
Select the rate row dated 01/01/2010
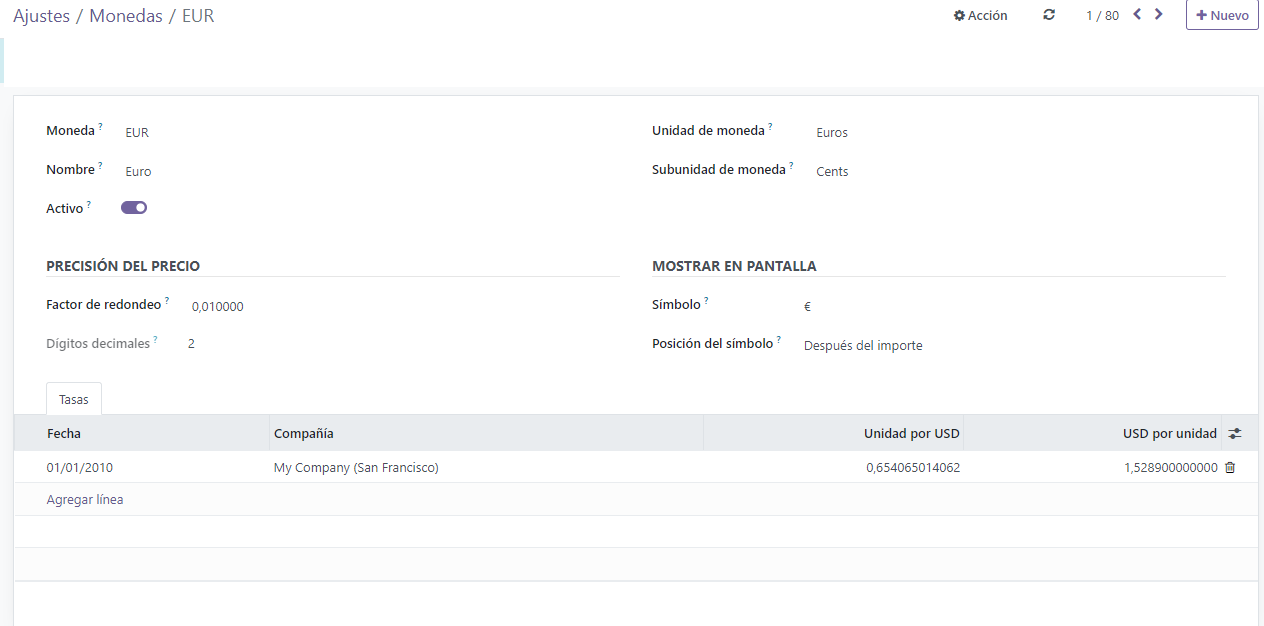point(79,467)
